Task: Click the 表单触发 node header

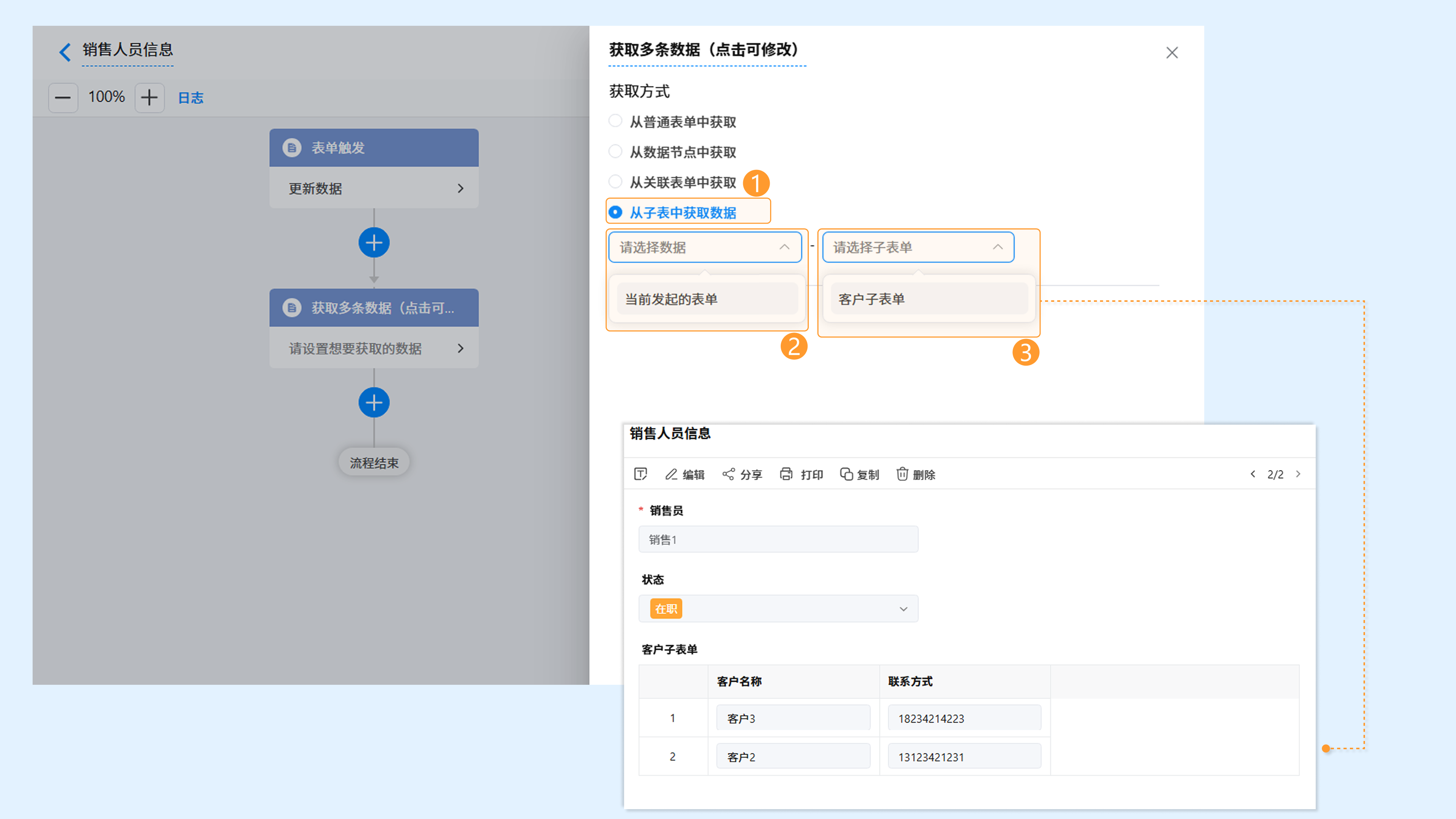Action: pyautogui.click(x=373, y=147)
